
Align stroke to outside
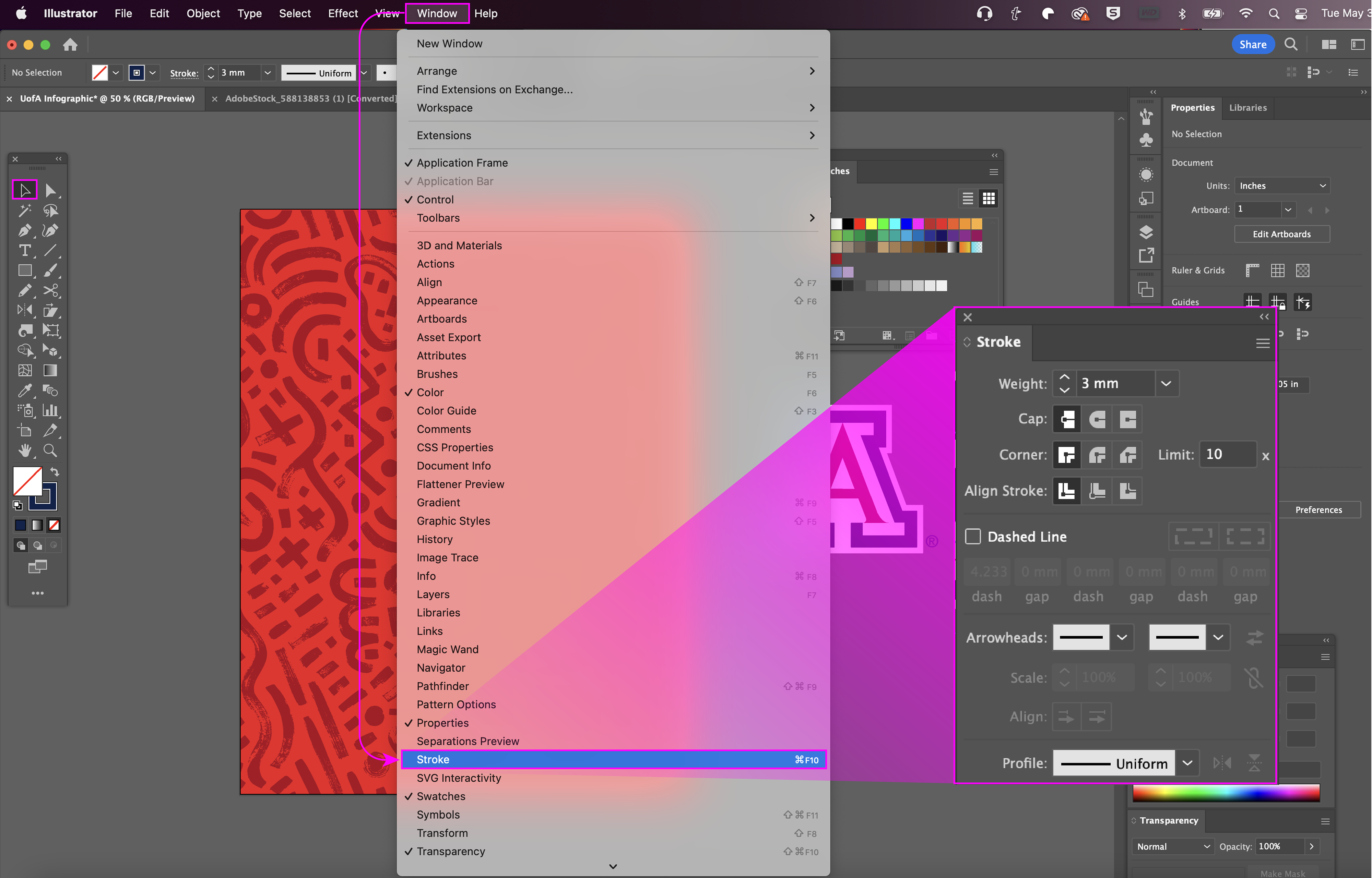1127,491
